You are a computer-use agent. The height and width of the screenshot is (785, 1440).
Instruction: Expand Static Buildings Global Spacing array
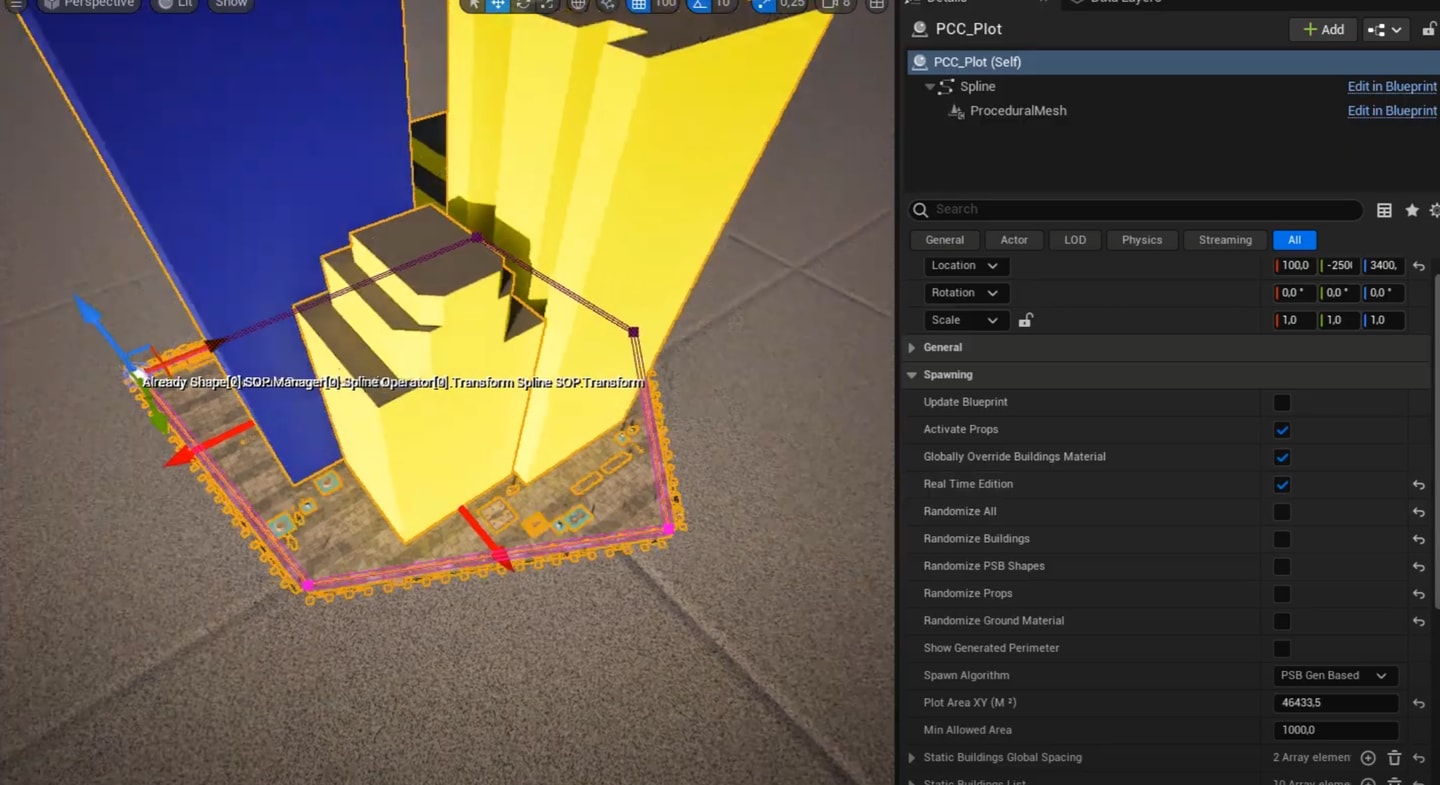click(x=912, y=758)
